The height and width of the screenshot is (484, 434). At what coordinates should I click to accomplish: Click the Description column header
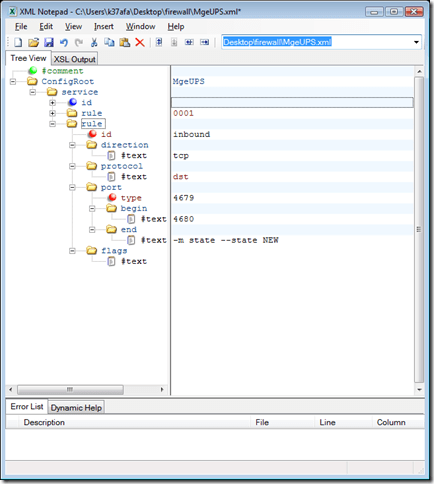(135, 422)
